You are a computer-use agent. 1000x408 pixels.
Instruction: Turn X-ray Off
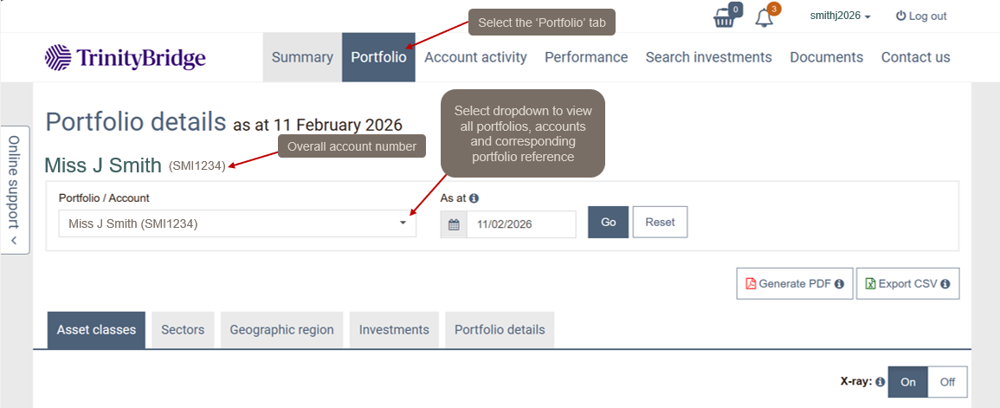(948, 382)
